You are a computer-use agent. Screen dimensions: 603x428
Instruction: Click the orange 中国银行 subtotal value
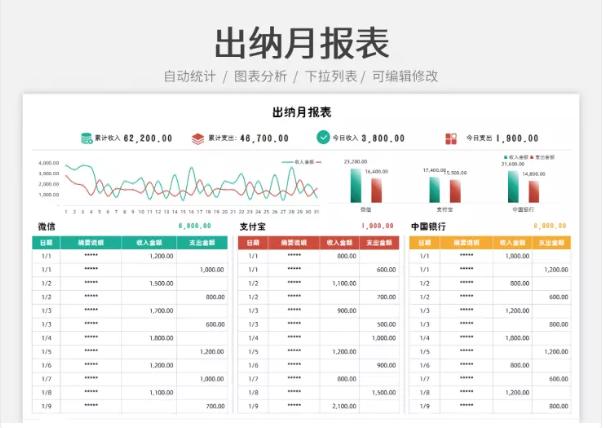pyautogui.click(x=550, y=226)
